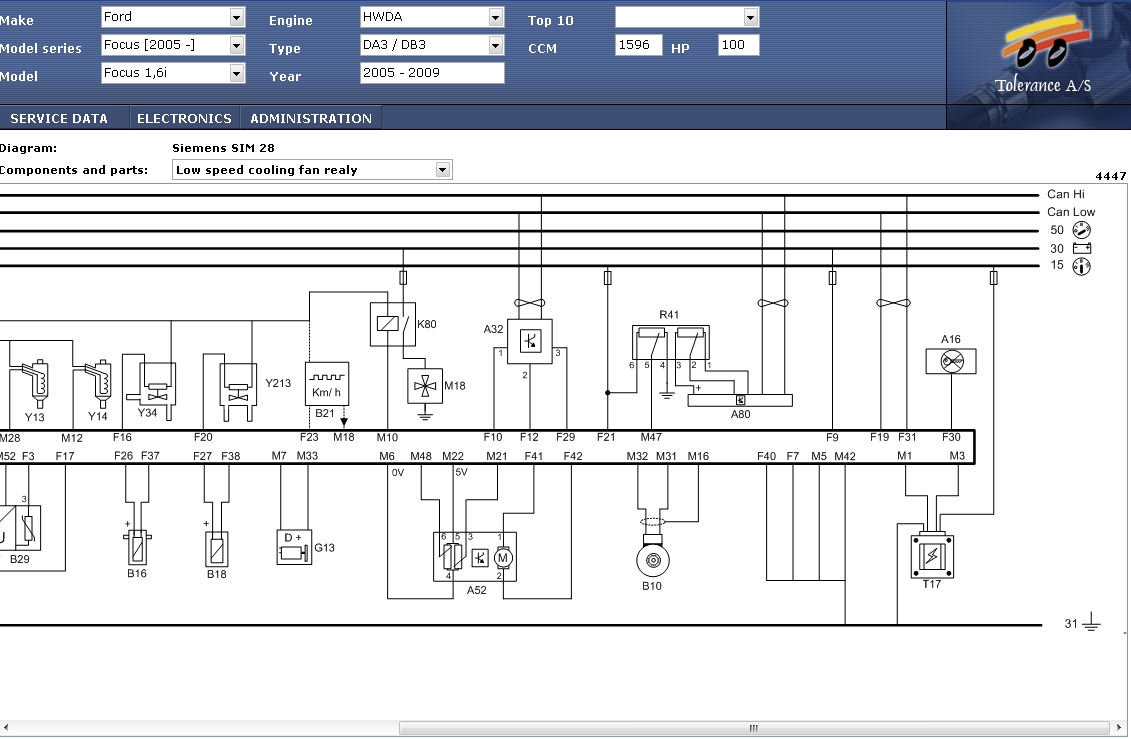
Task: Select the B16 sensor symbol
Action: pyautogui.click(x=137, y=548)
